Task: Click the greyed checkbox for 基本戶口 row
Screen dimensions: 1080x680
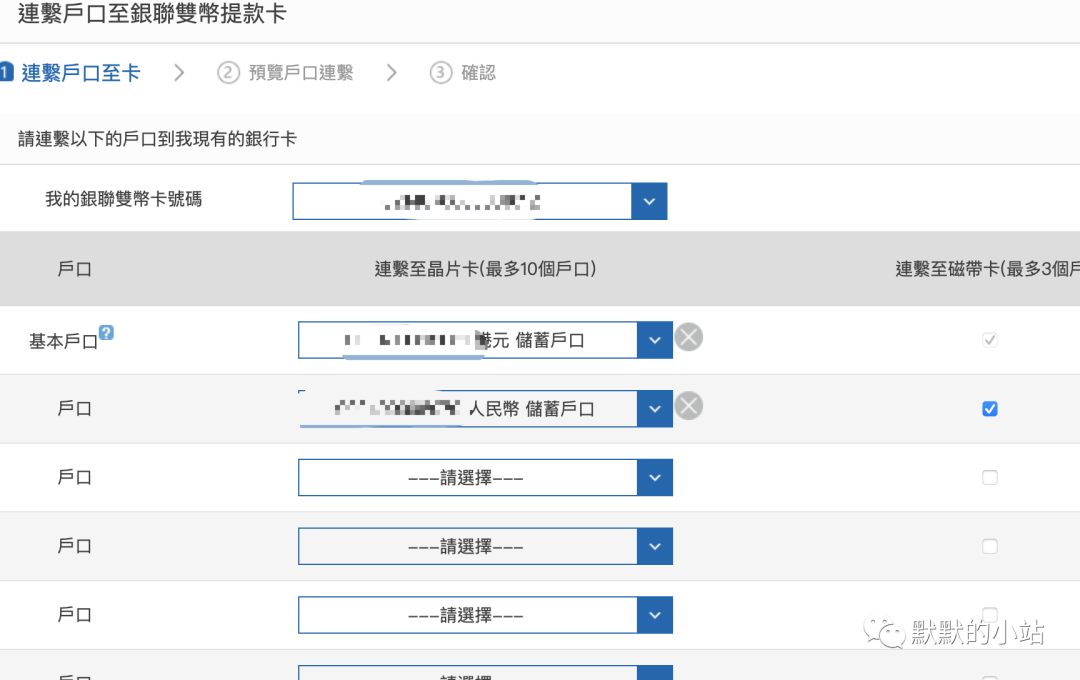Action: click(x=989, y=340)
